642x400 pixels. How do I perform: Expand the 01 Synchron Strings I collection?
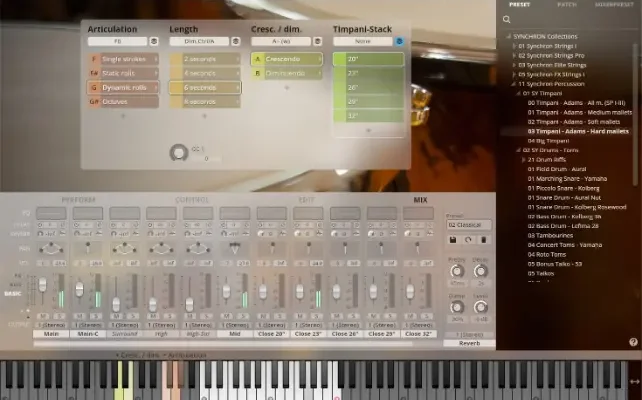[x=514, y=46]
